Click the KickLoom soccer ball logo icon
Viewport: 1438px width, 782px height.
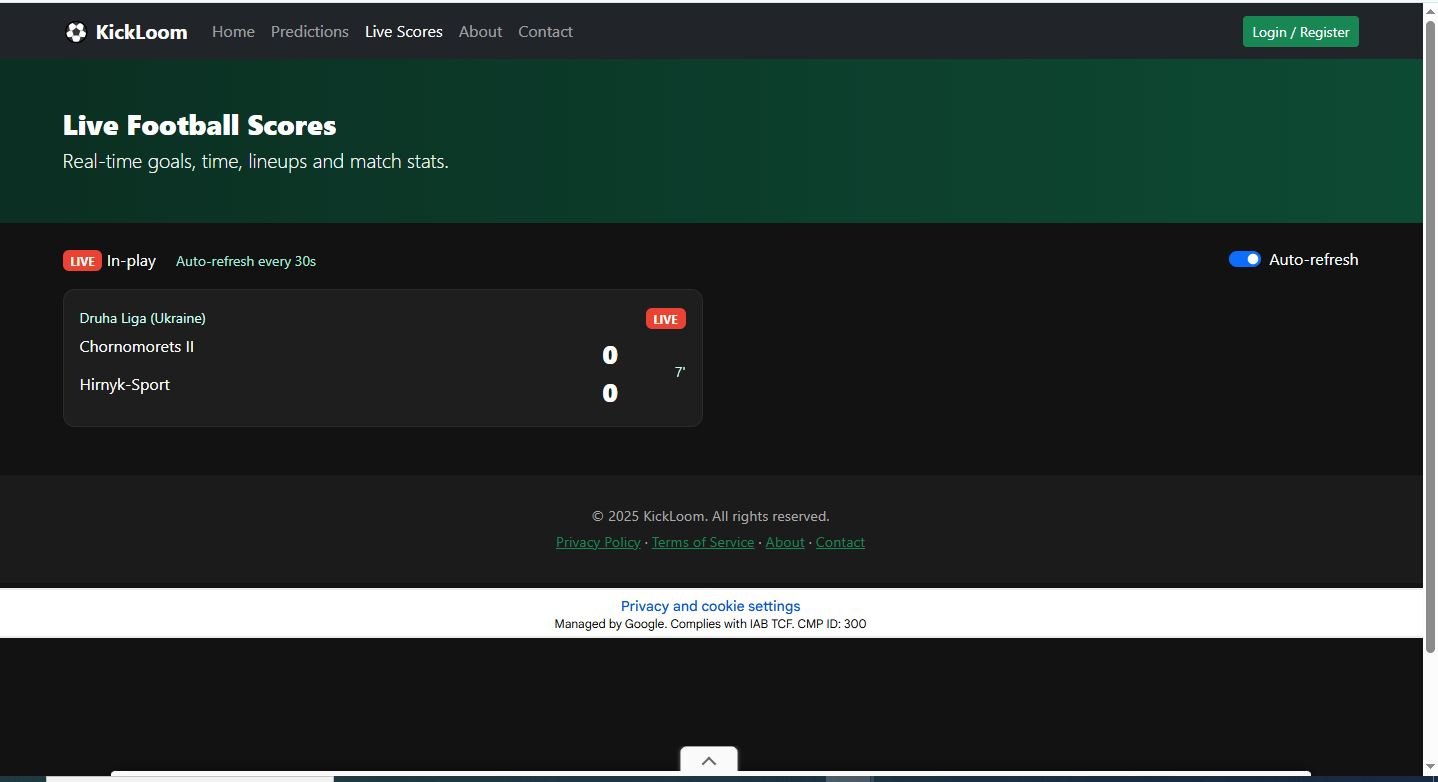click(x=76, y=32)
